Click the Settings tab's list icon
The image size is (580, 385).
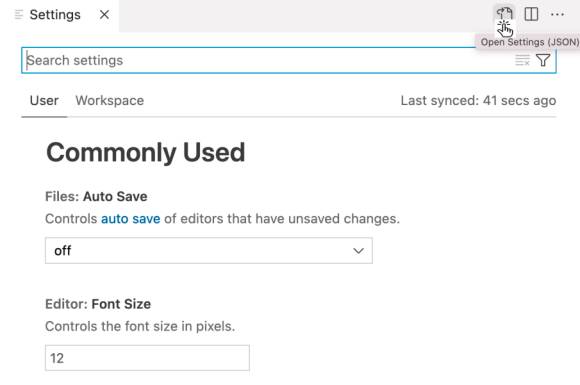[18, 15]
